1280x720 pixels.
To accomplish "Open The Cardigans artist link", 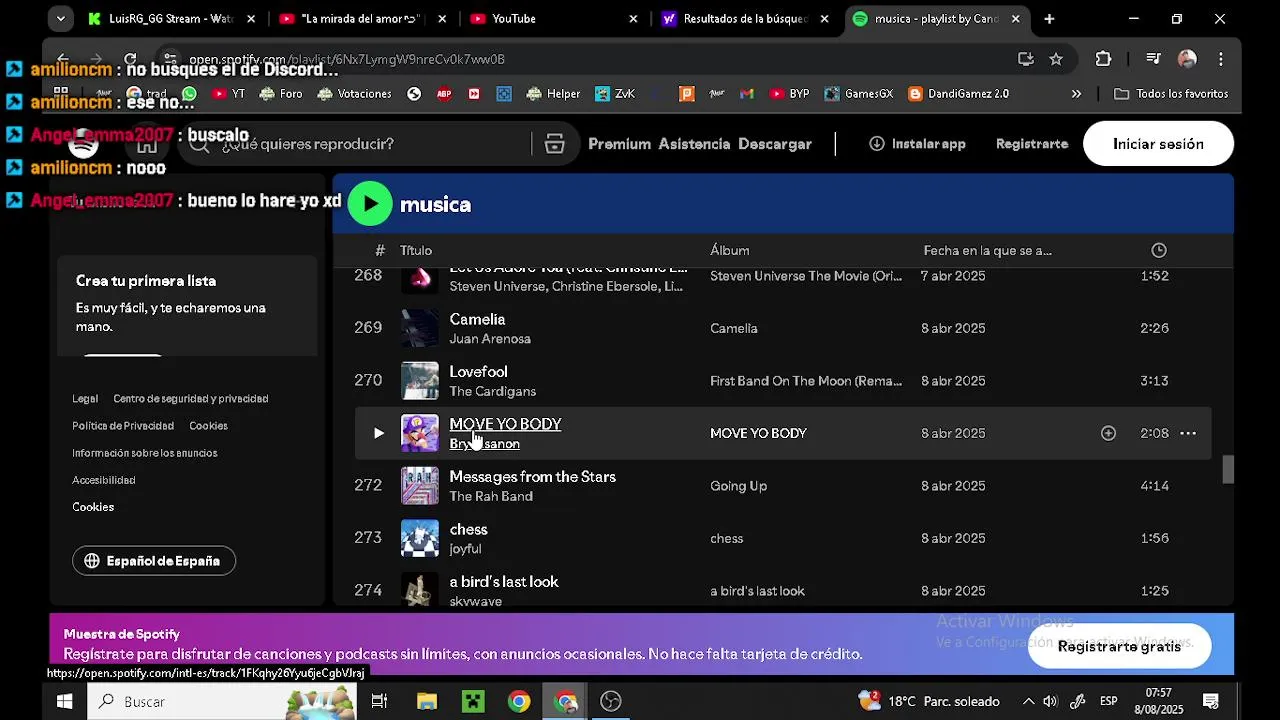I will point(493,391).
